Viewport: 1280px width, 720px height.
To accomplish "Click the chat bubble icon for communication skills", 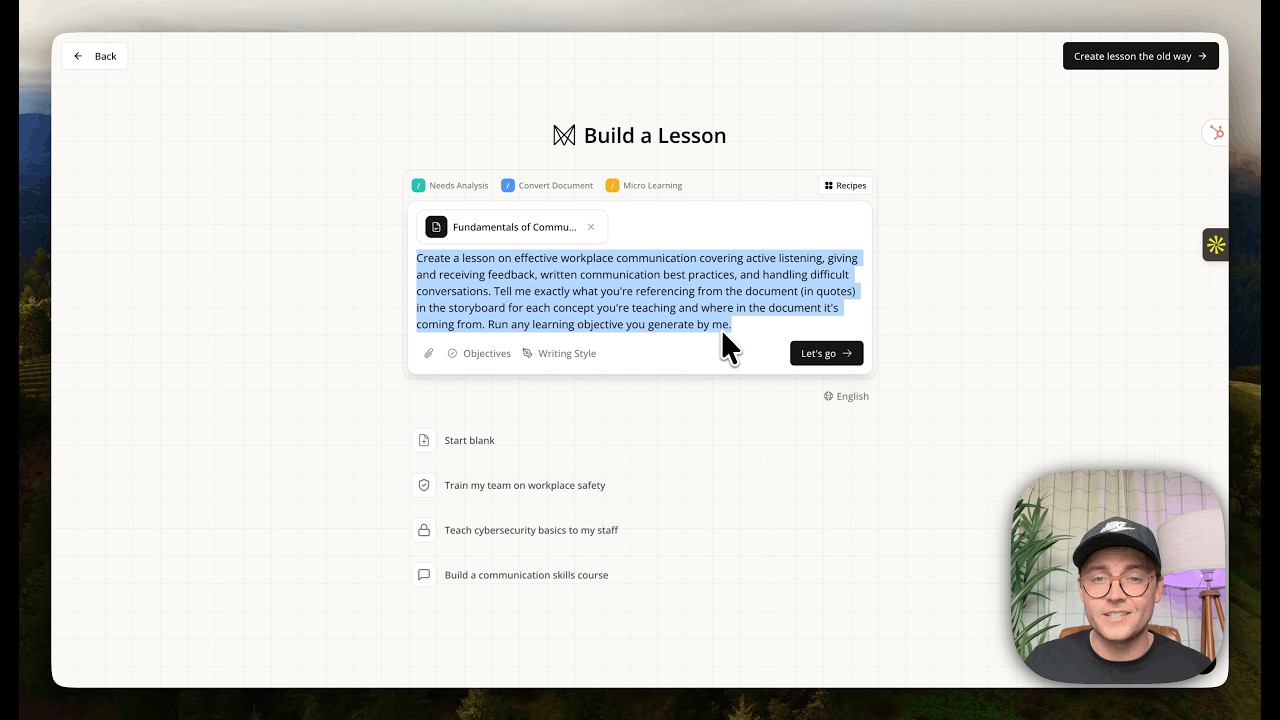I will tap(424, 575).
